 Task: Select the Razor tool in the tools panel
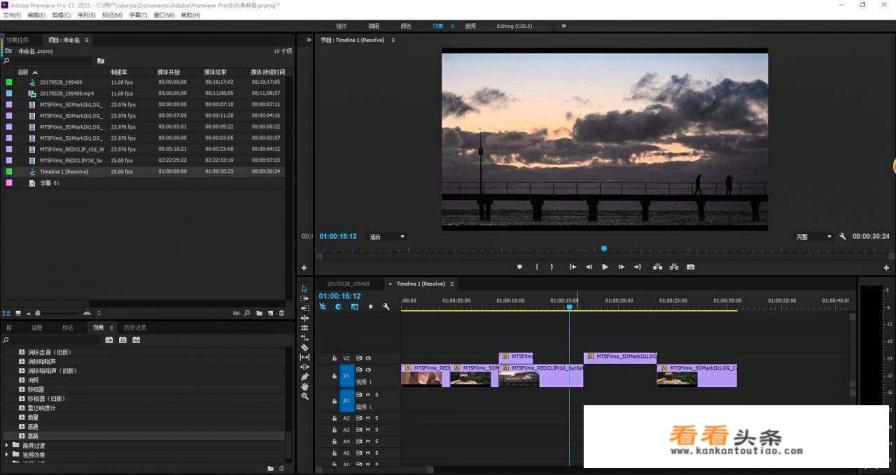coord(305,348)
